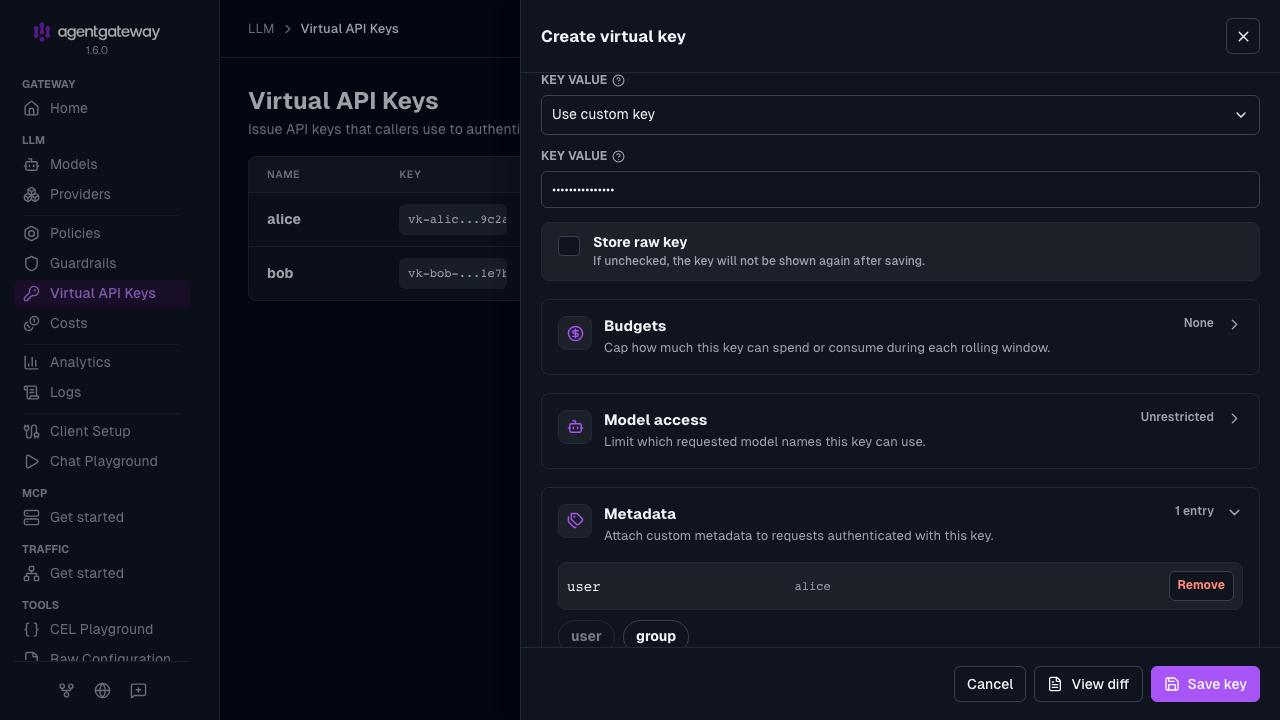1280x720 pixels.
Task: Close the Create virtual key panel
Action: (x=1243, y=36)
